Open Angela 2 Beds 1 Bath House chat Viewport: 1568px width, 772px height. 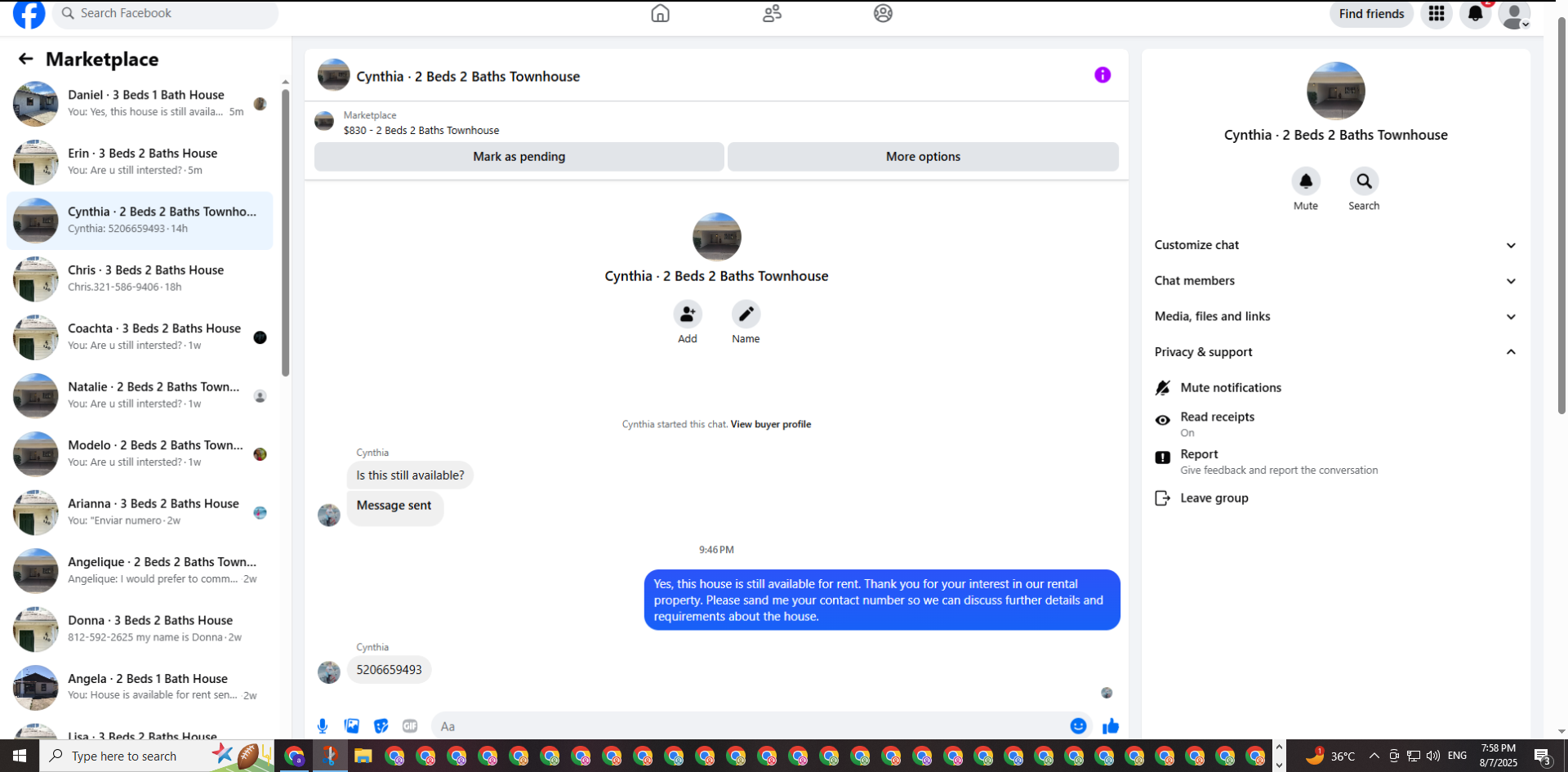140,687
